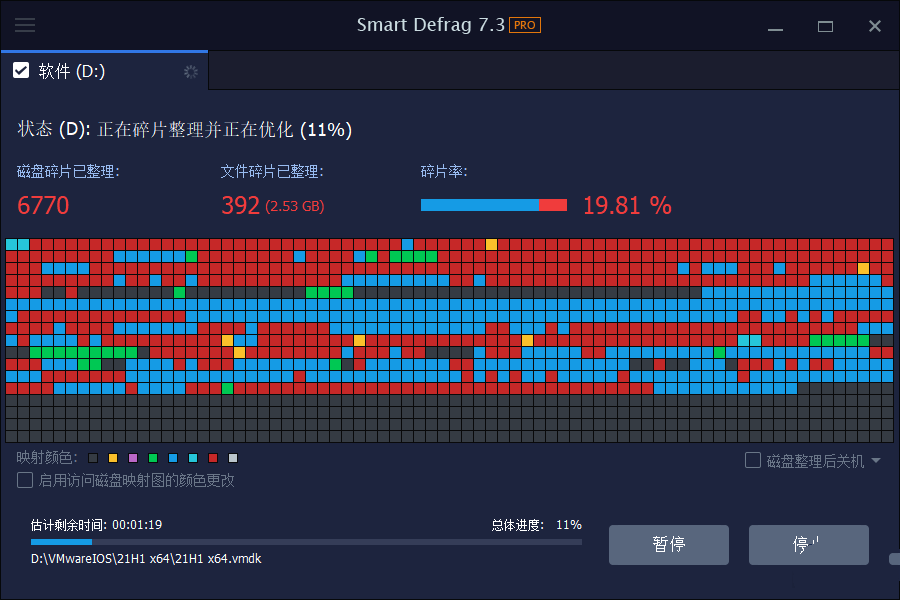
Task: Select the yellow map color swatch
Action: 112,458
